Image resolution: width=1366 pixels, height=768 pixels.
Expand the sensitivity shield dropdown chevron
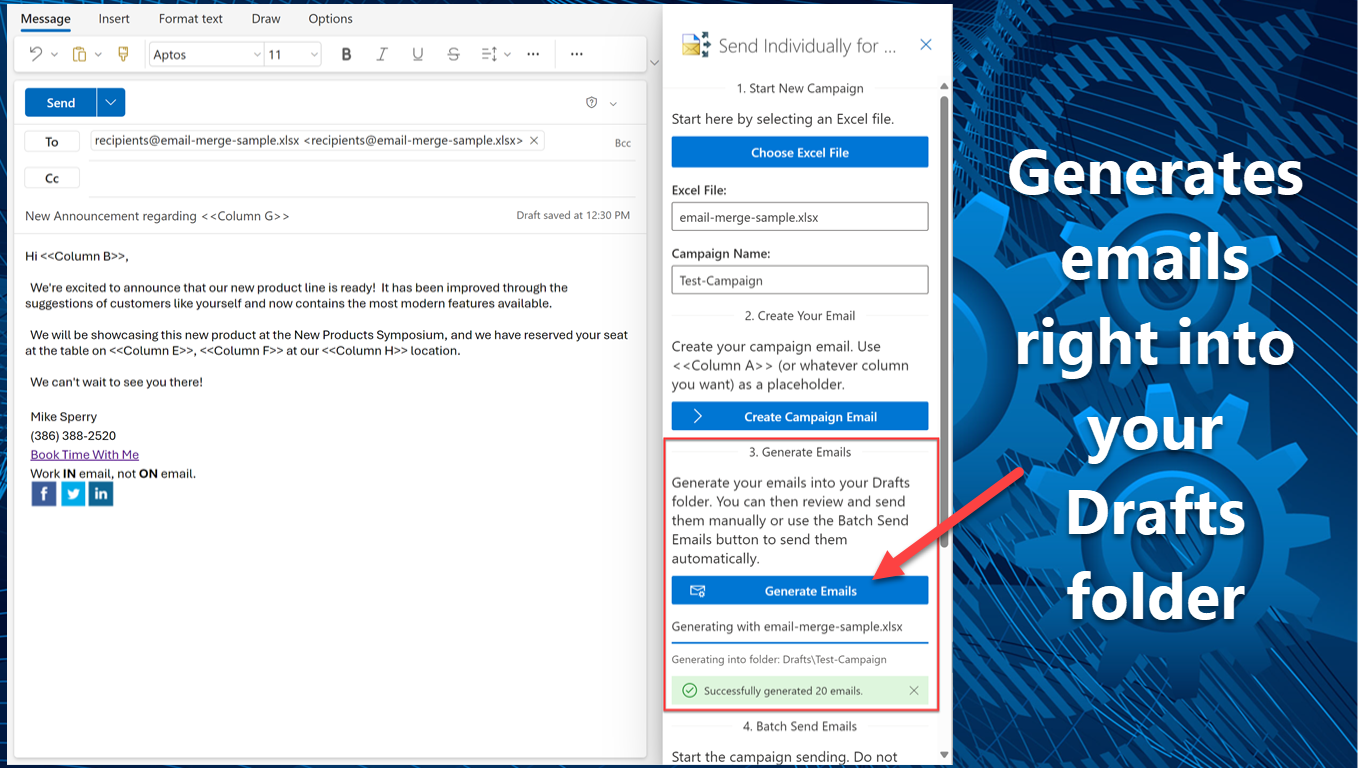(x=613, y=104)
